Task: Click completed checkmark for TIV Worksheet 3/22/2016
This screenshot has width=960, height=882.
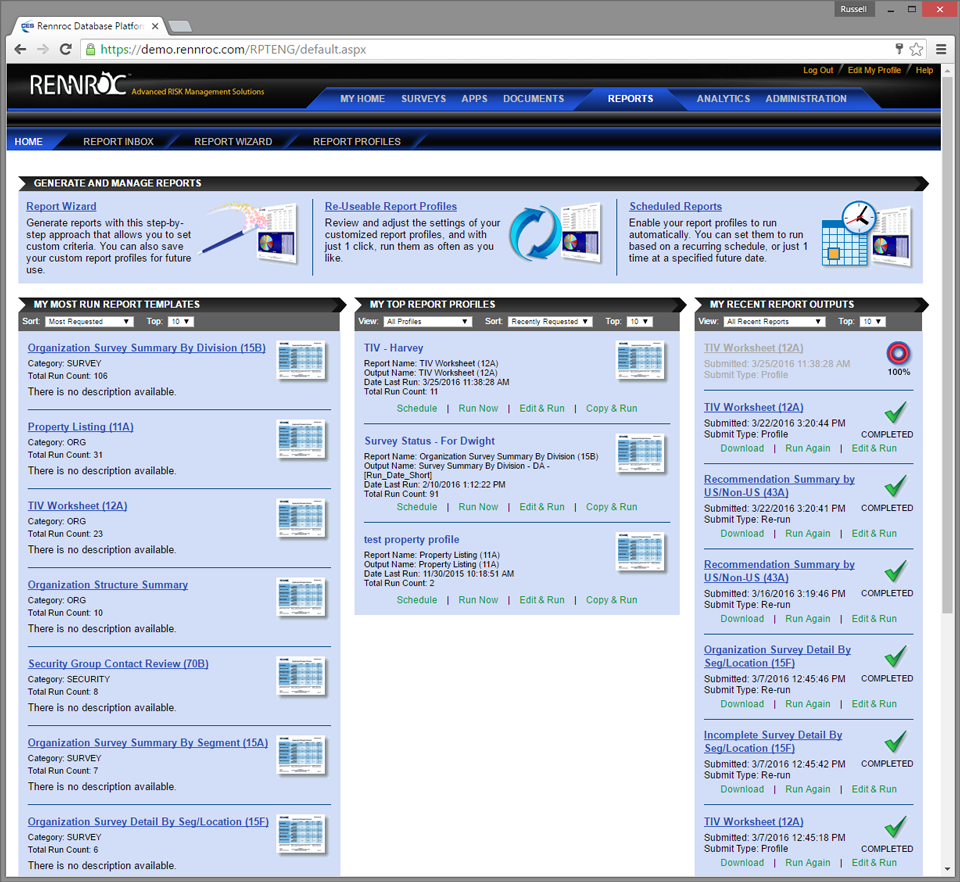Action: [x=896, y=413]
